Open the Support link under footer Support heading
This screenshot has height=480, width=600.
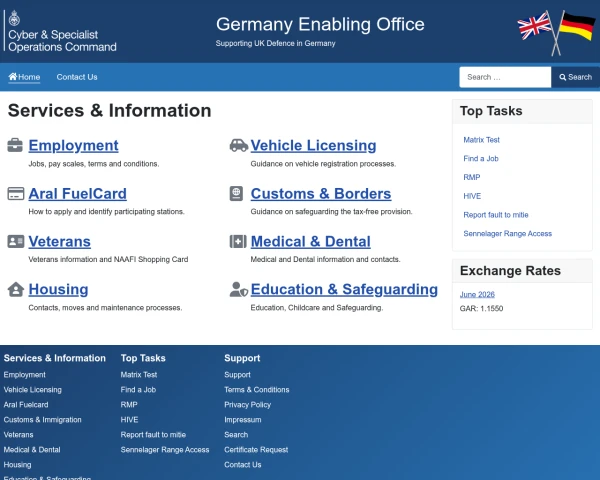(x=237, y=375)
